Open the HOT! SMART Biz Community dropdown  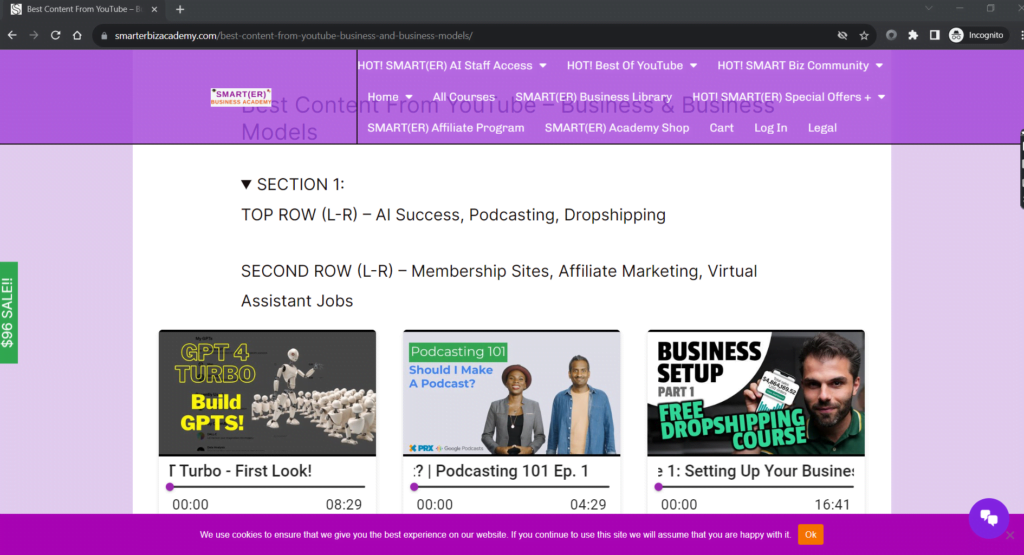pyautogui.click(x=800, y=66)
